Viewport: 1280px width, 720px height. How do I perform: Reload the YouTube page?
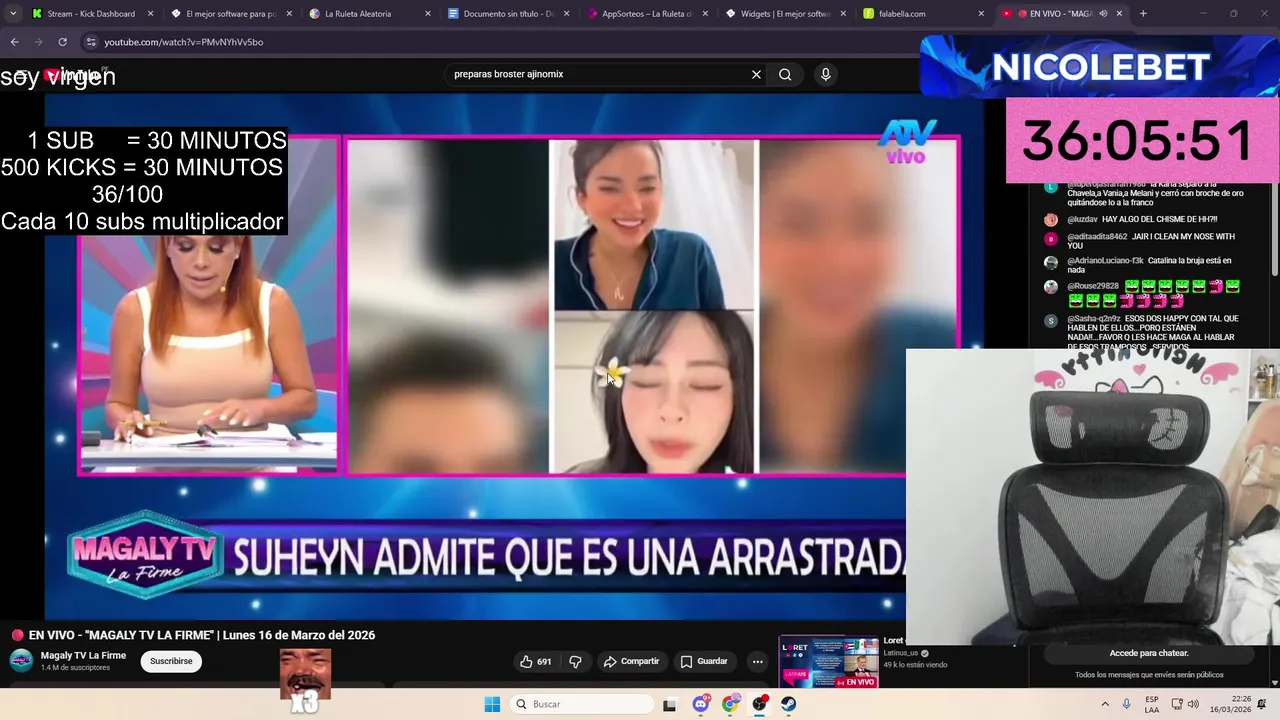(62, 42)
